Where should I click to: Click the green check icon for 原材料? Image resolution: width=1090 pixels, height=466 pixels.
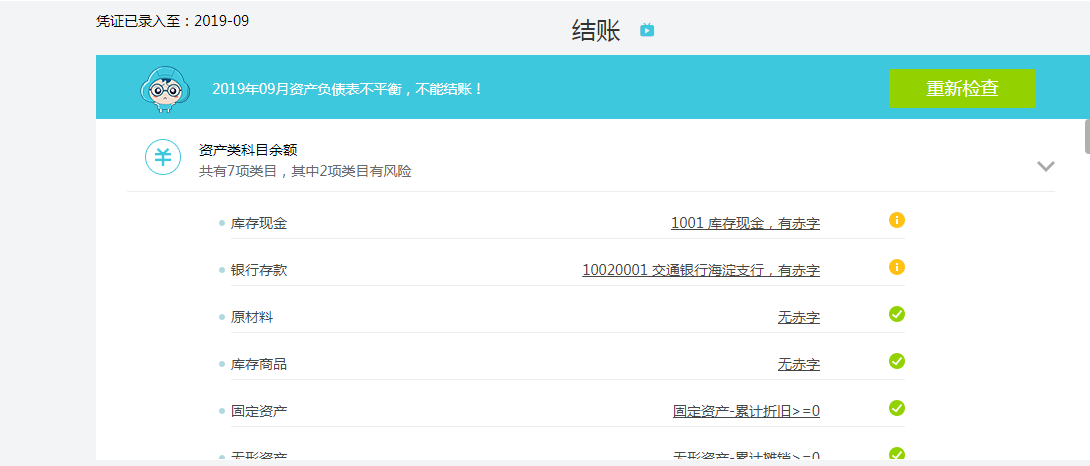[897, 314]
